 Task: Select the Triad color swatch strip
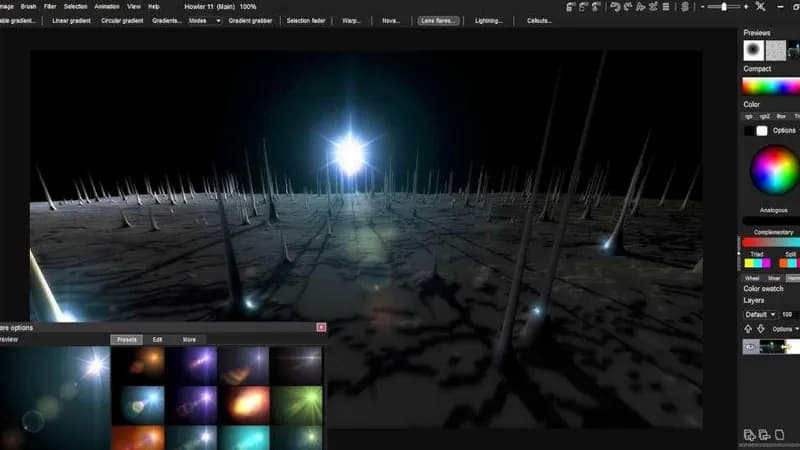point(757,263)
